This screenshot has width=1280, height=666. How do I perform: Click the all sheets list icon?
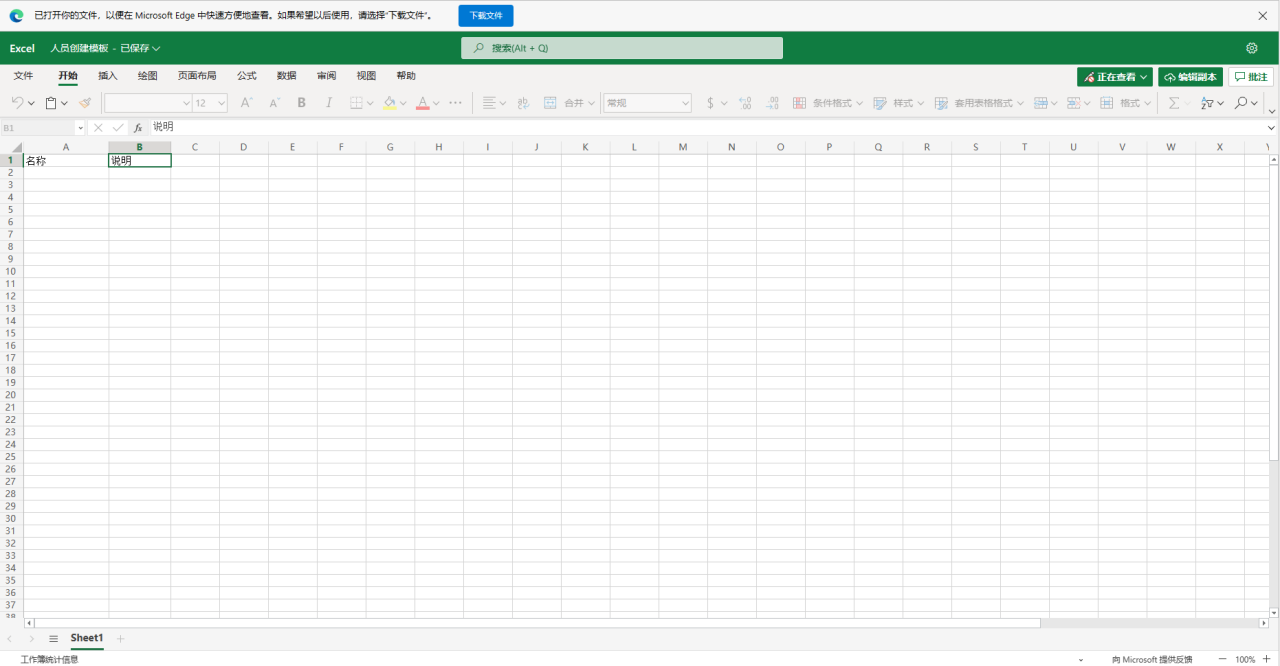[54, 638]
